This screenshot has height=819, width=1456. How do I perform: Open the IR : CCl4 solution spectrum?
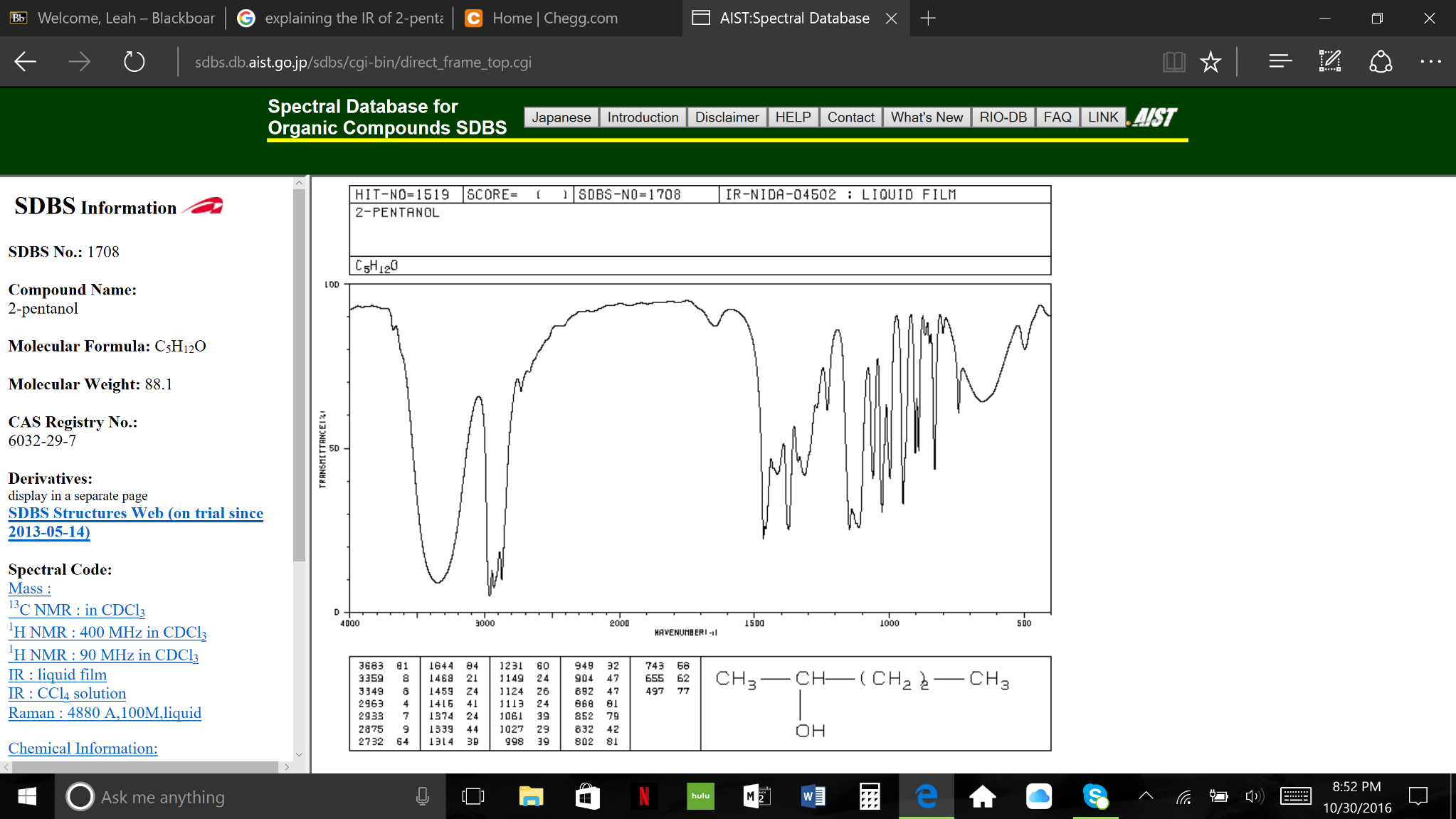click(x=67, y=693)
